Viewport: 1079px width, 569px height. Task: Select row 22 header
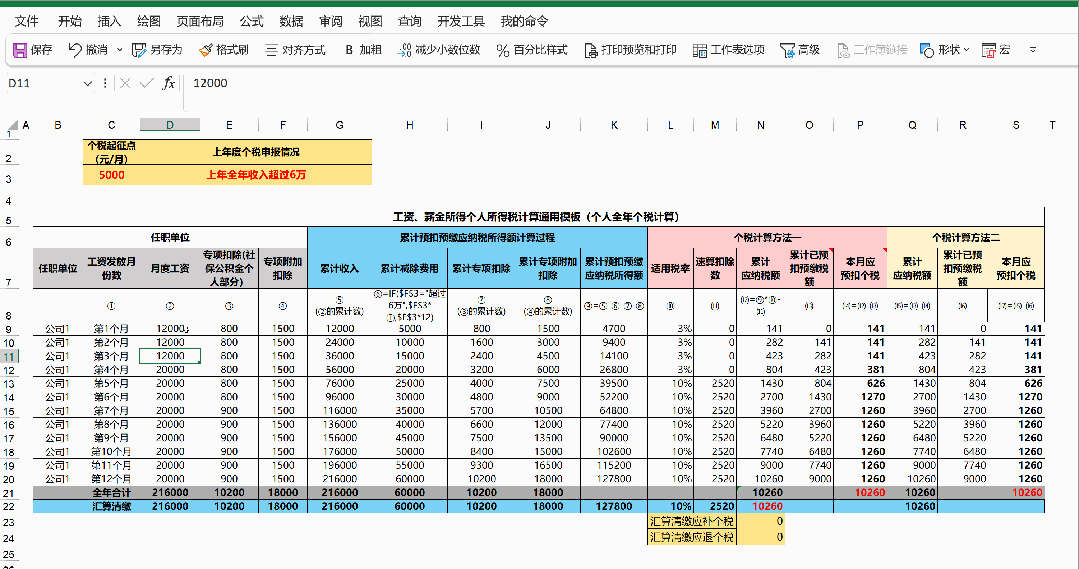10,506
